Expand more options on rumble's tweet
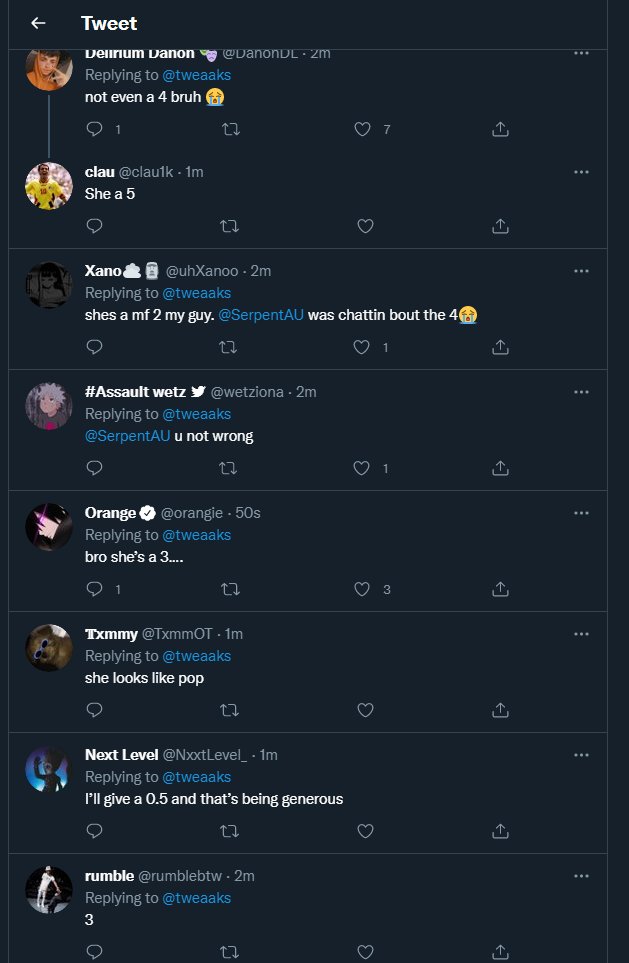 pyautogui.click(x=581, y=876)
